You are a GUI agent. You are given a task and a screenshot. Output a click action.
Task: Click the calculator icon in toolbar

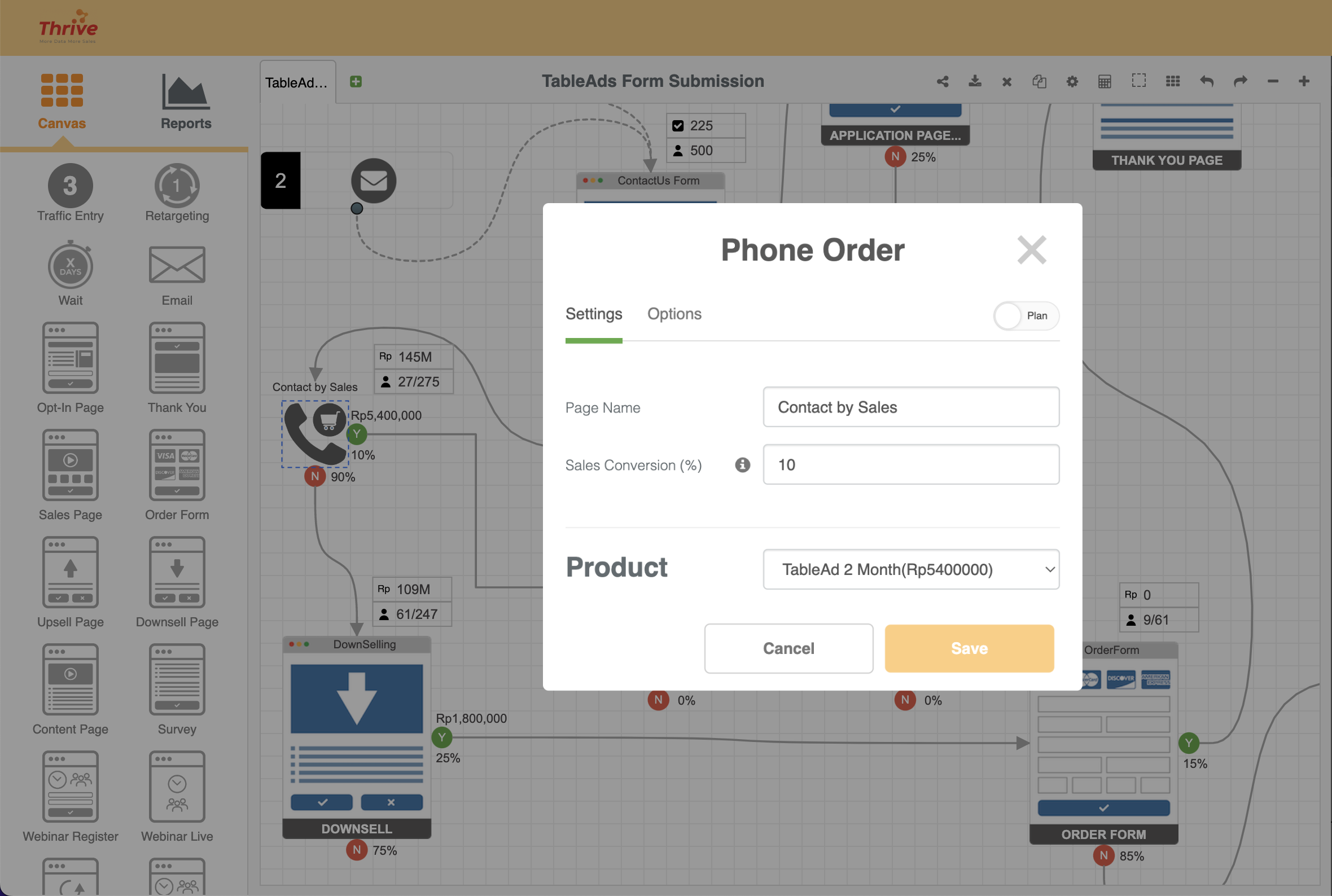(1105, 82)
